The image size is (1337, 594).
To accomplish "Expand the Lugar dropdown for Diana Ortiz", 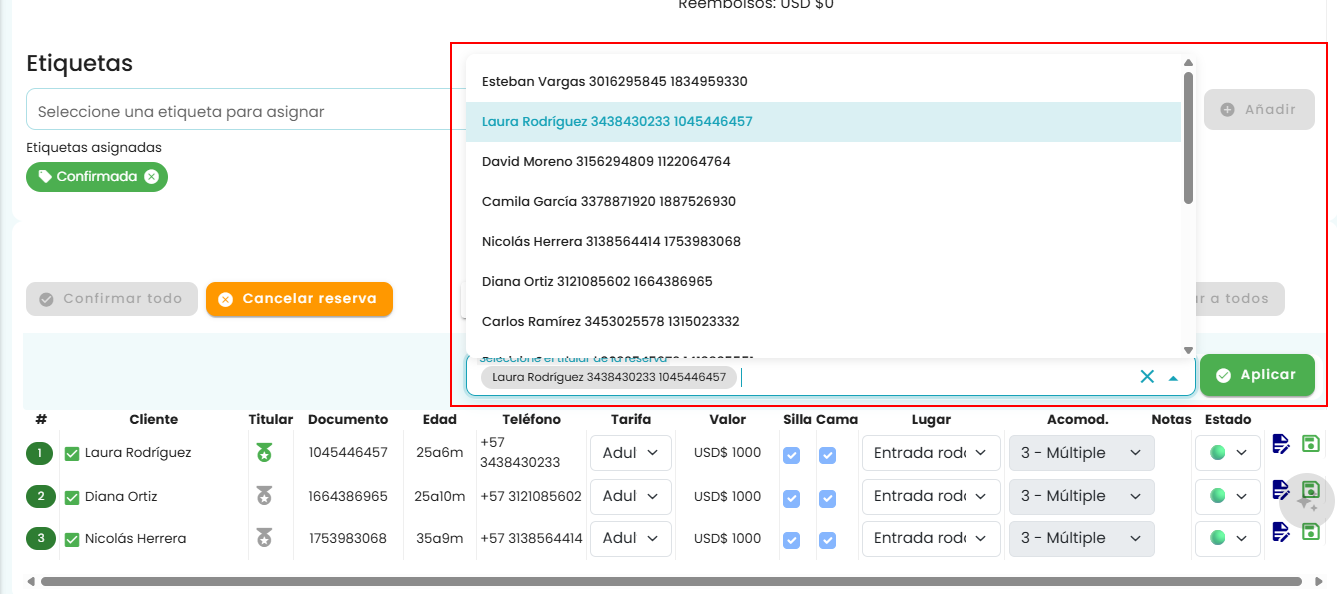I will tap(931, 496).
